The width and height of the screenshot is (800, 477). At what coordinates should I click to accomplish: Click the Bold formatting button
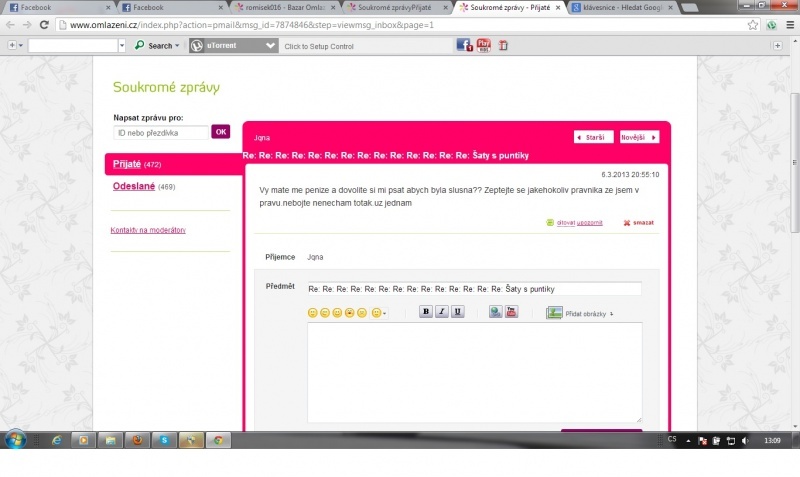pos(426,312)
